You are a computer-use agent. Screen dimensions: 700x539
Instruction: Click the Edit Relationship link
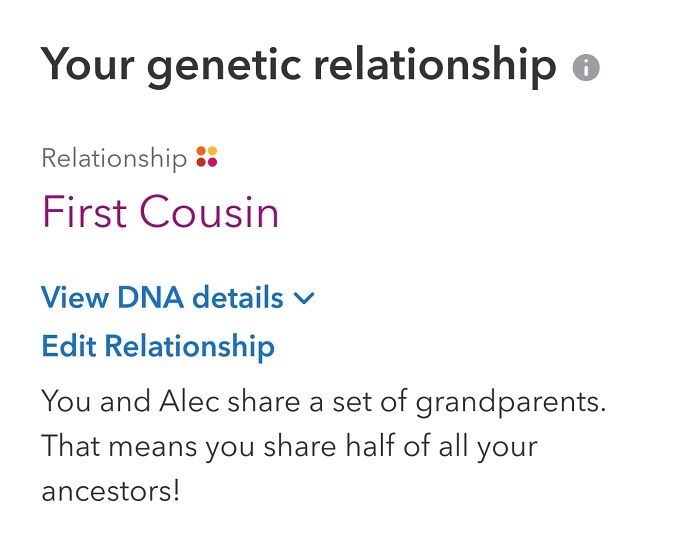pos(158,346)
